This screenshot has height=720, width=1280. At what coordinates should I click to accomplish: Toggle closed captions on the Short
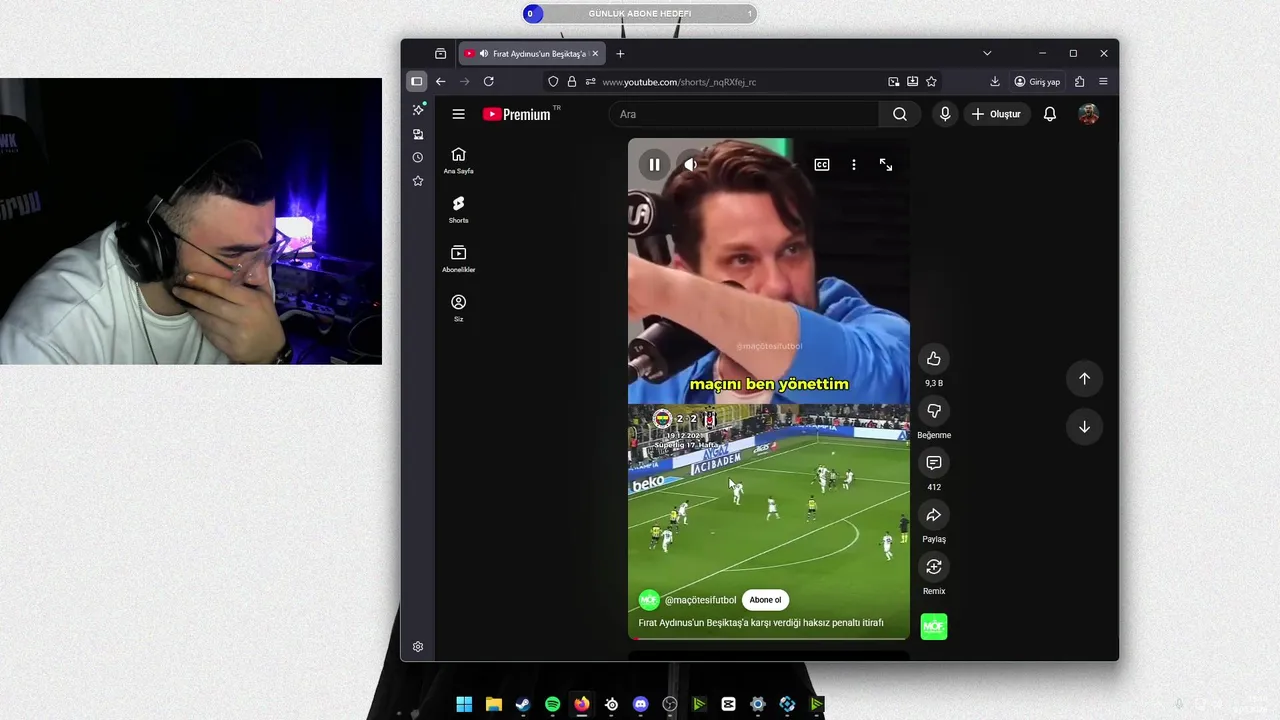click(822, 165)
